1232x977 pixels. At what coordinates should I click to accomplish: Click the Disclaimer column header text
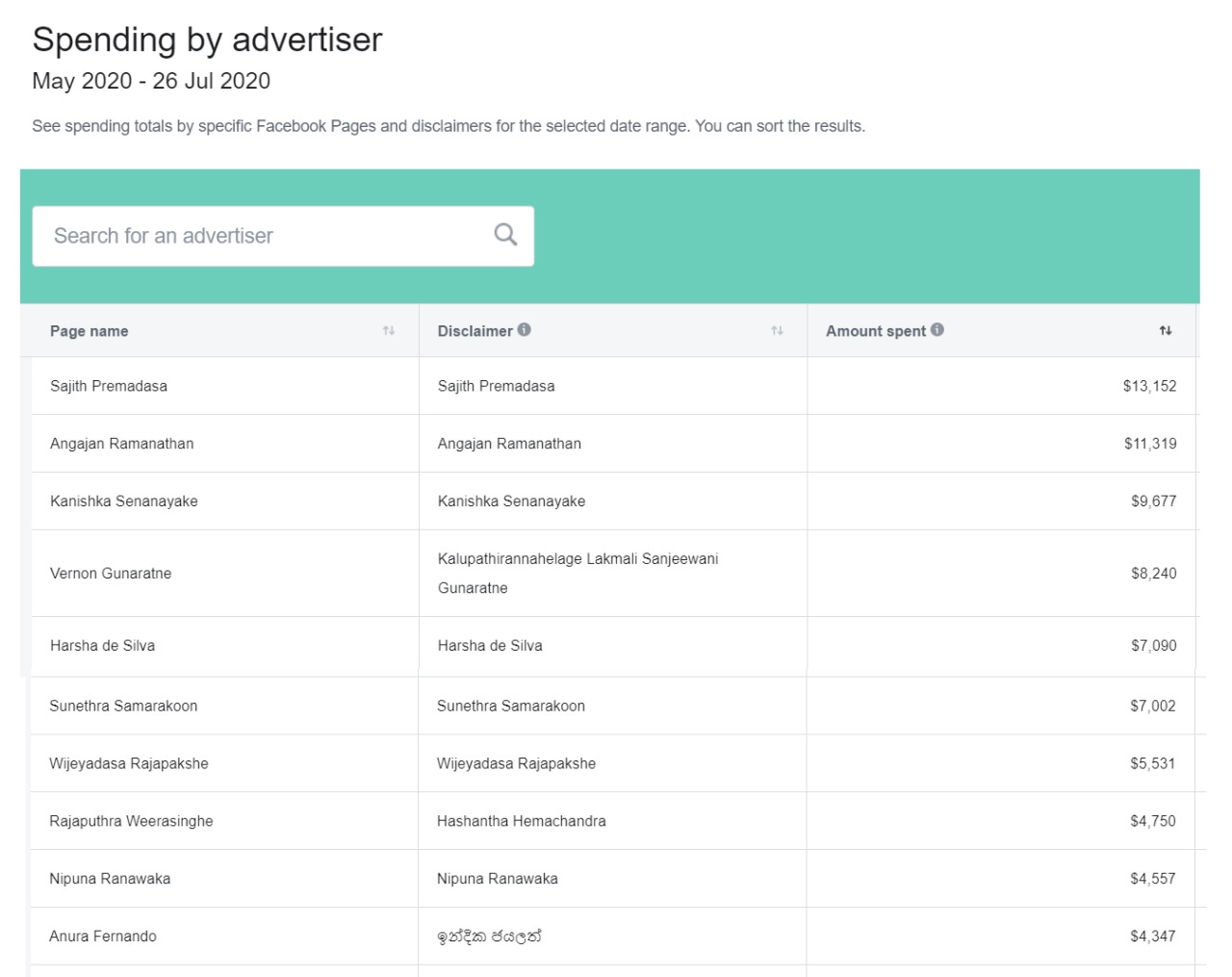pos(475,331)
